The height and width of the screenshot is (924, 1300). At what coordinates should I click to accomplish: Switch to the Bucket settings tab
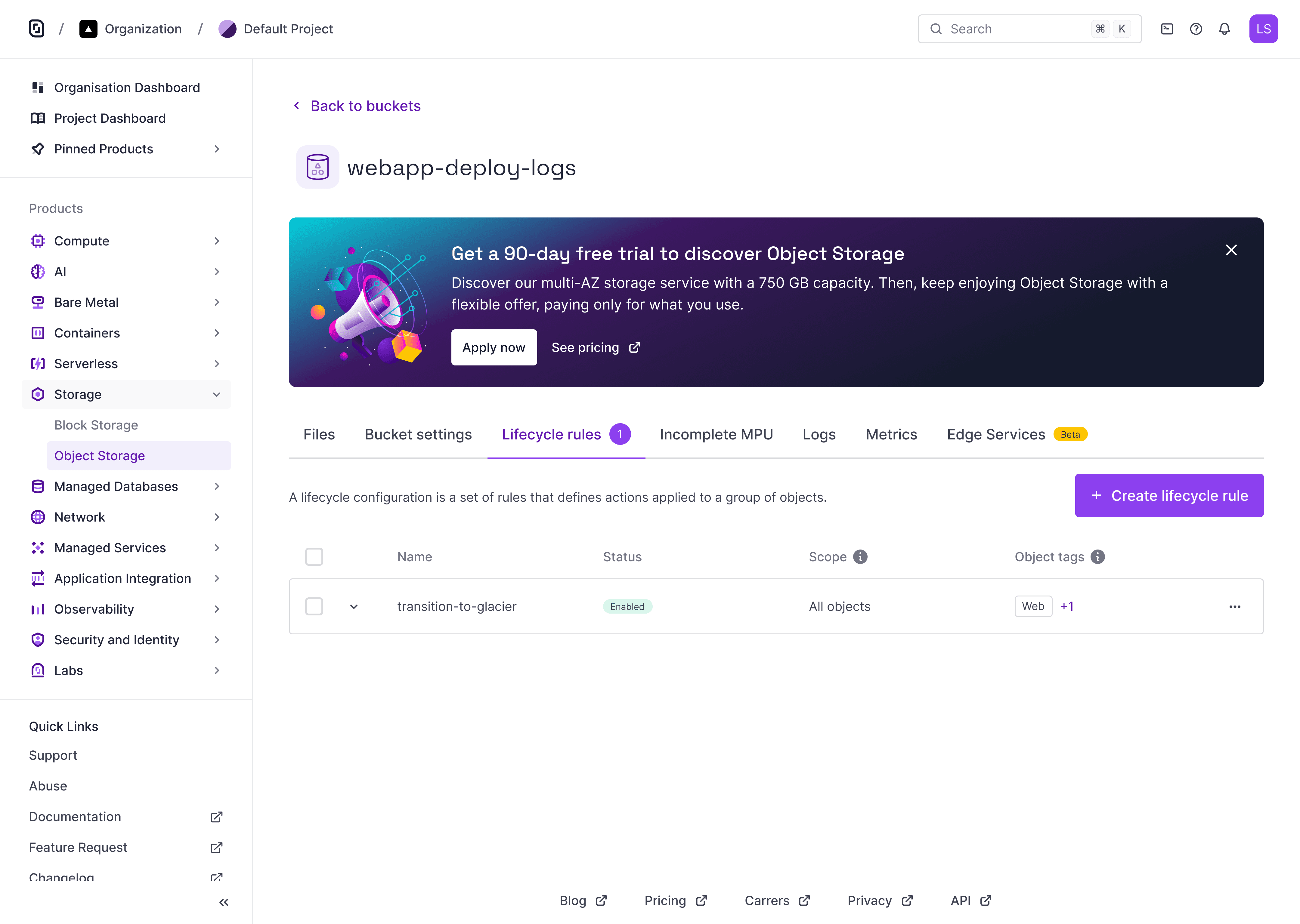(x=418, y=434)
